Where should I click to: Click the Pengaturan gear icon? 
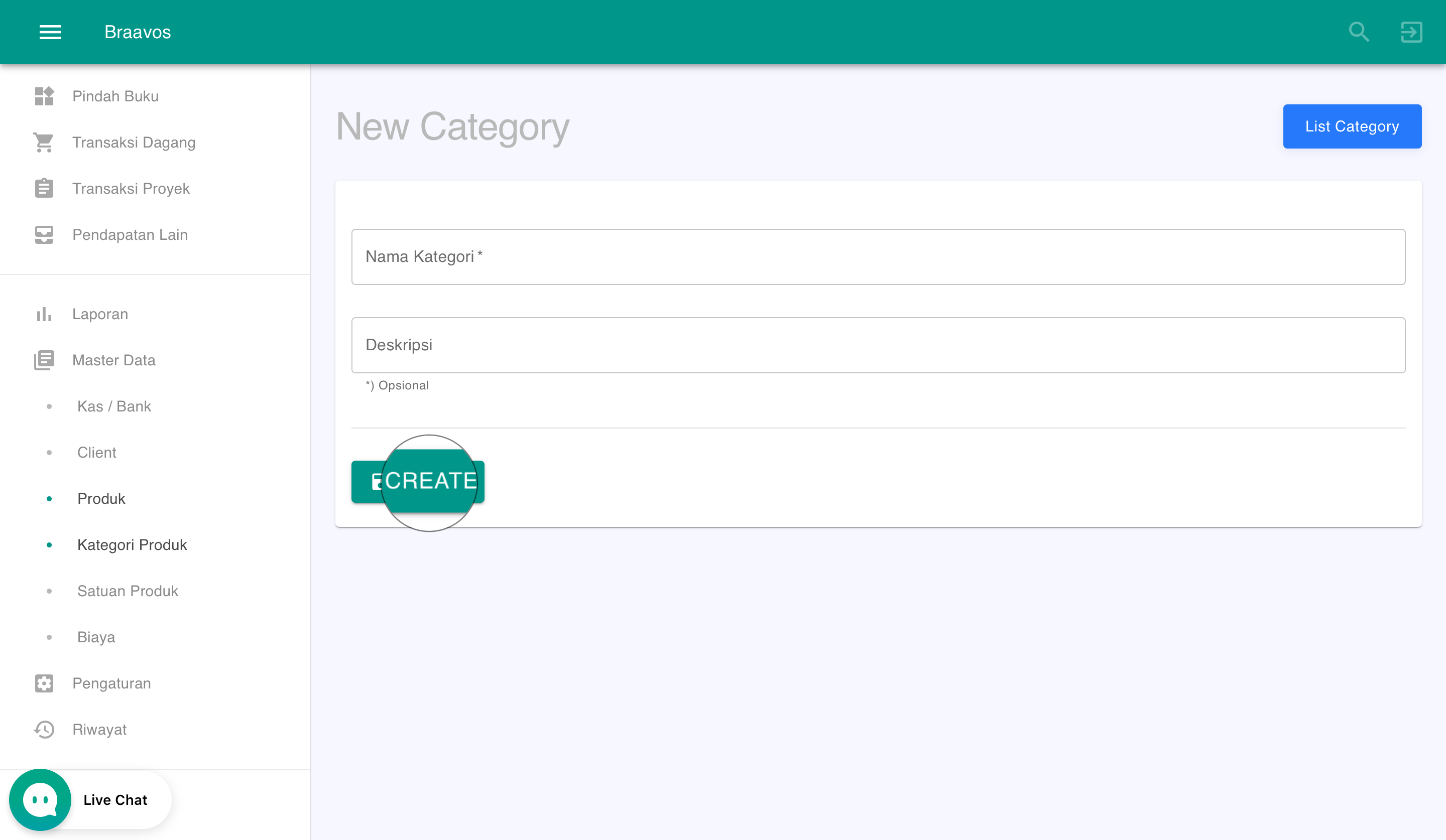click(x=44, y=683)
